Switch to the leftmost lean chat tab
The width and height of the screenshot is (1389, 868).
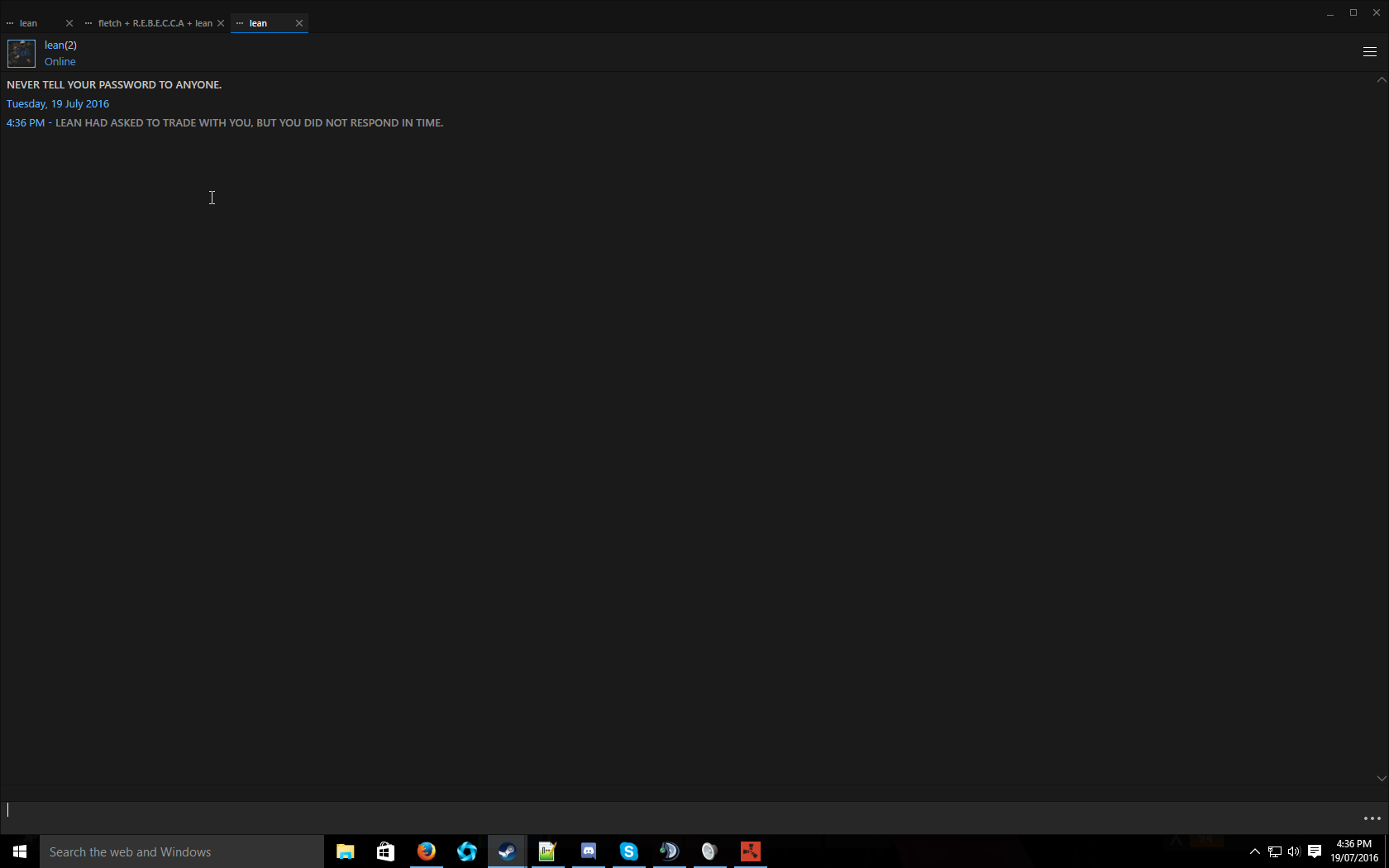pos(29,23)
